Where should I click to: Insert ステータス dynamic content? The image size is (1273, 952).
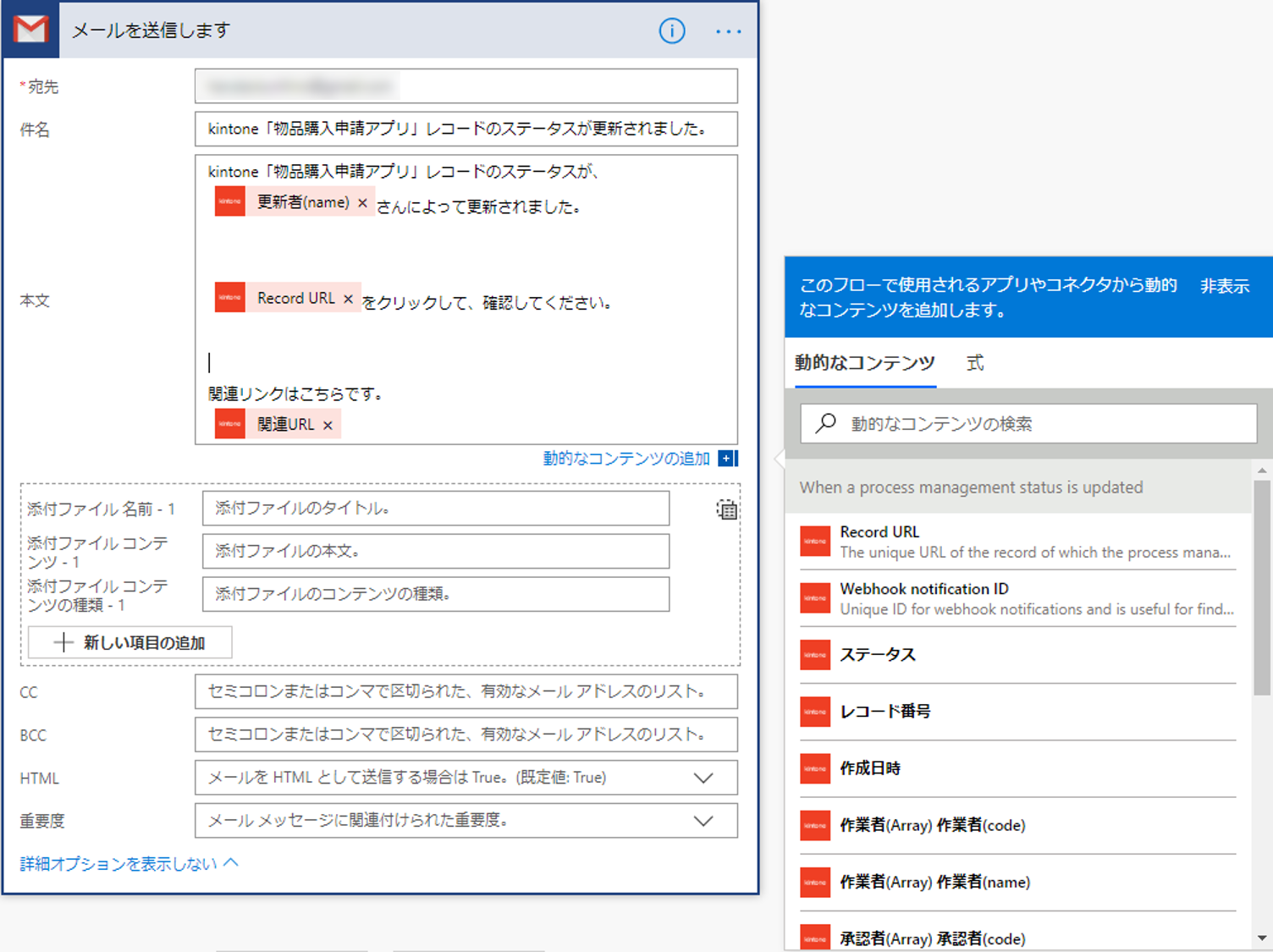(1017, 655)
